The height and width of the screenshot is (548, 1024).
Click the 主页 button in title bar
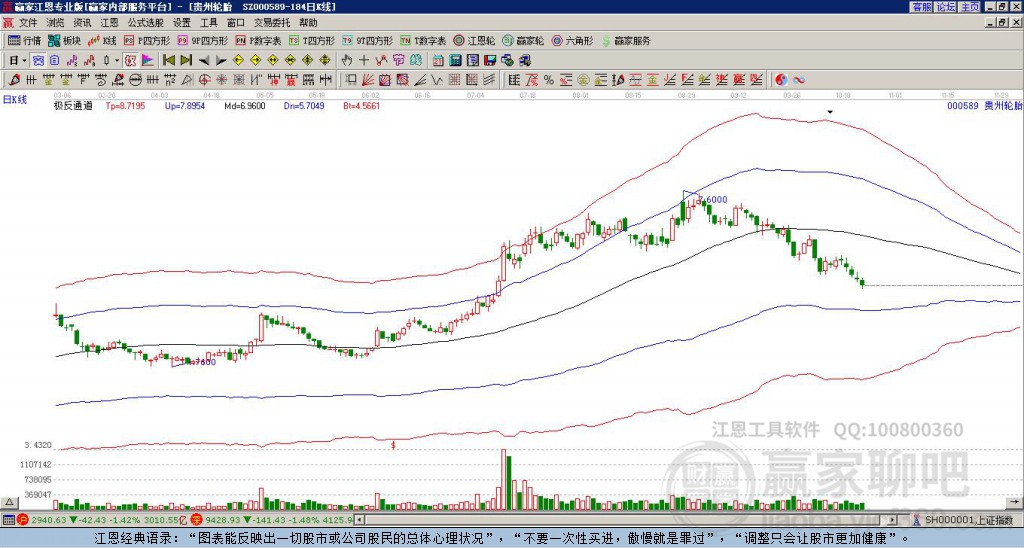click(x=970, y=7)
